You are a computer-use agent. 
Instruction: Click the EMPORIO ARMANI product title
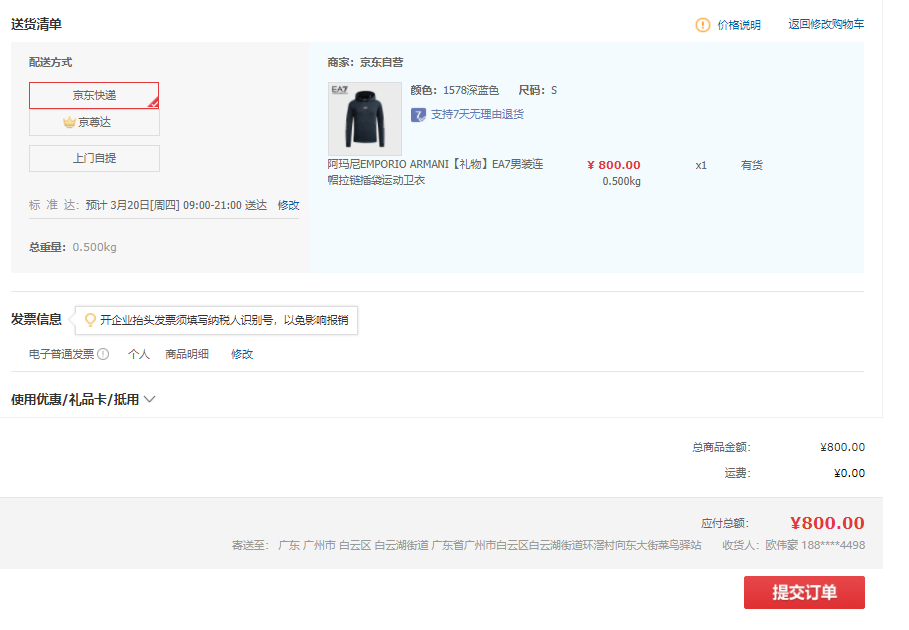[x=435, y=172]
